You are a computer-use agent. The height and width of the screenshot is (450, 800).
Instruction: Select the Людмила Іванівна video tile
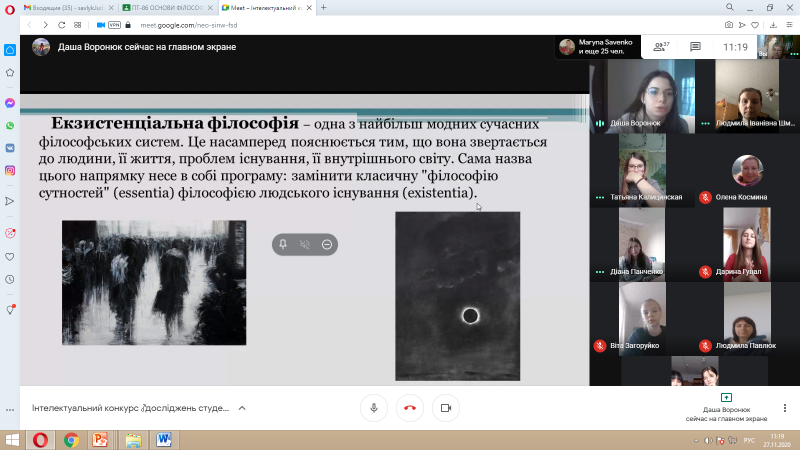pos(747,96)
